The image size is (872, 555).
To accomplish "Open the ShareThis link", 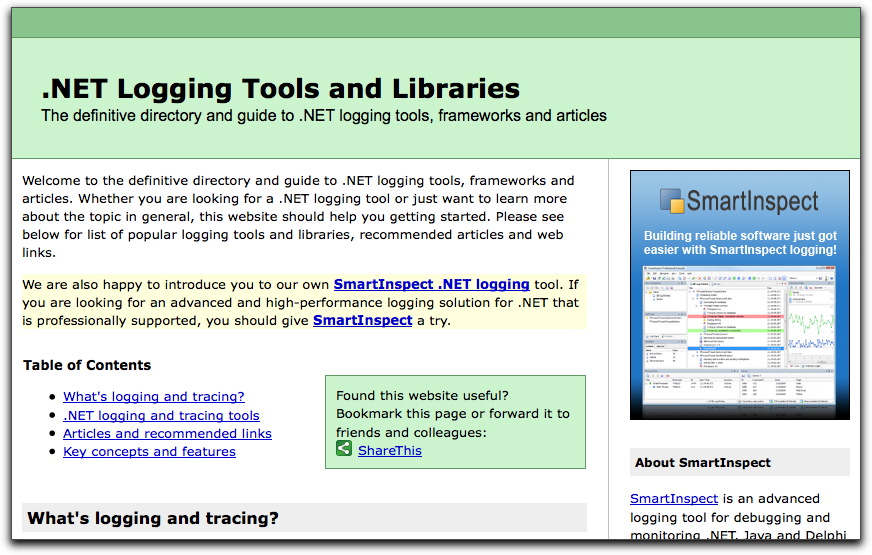I will 390,450.
